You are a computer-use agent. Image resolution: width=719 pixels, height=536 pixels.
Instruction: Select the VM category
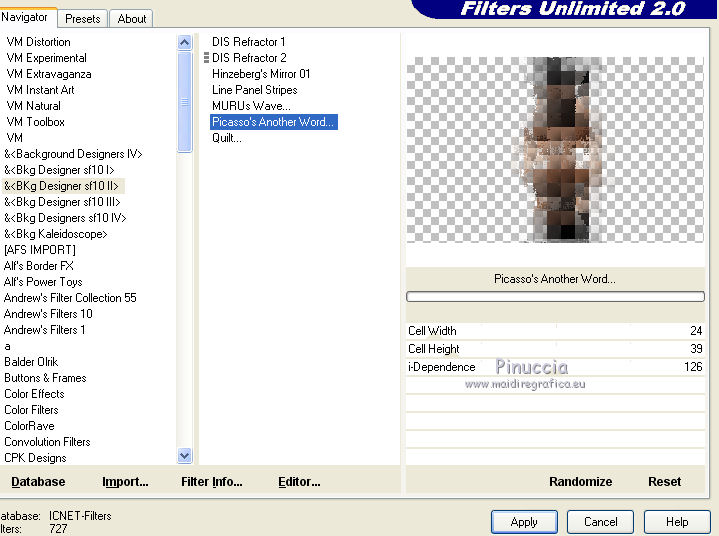(x=15, y=138)
